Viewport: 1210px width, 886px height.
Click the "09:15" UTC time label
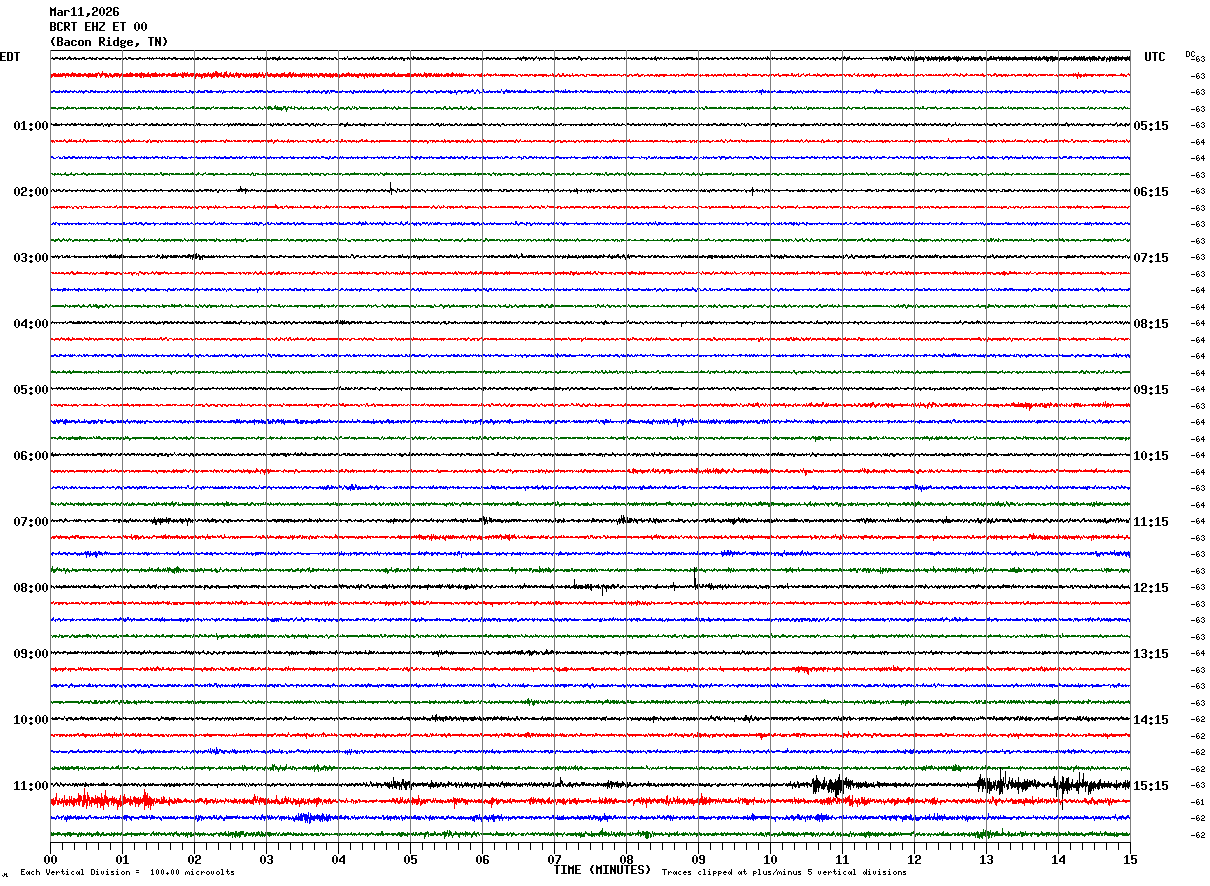(1151, 390)
